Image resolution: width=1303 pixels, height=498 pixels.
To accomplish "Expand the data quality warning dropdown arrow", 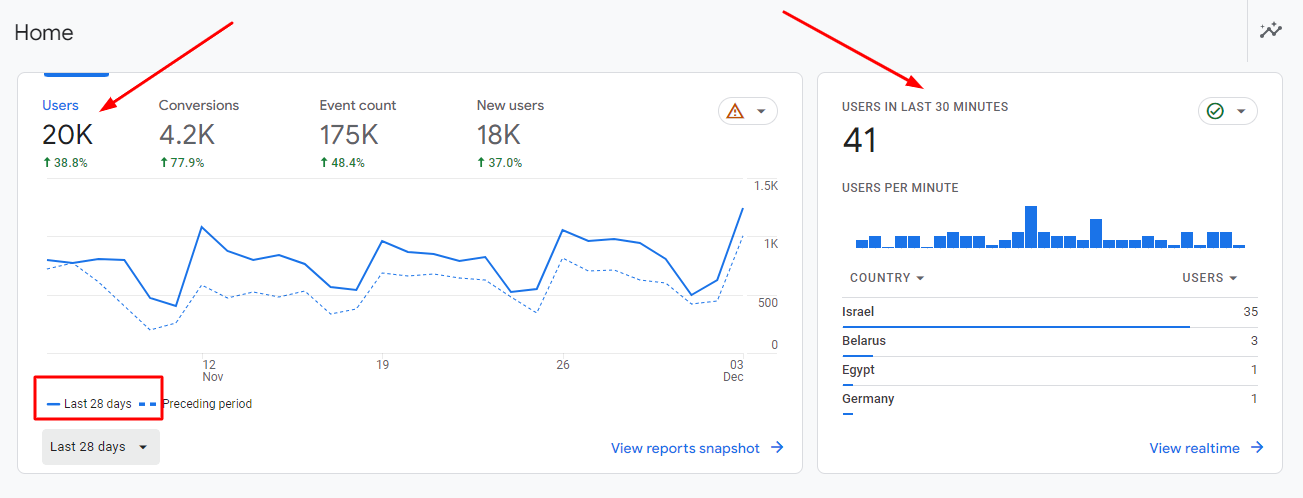I will pos(761,111).
